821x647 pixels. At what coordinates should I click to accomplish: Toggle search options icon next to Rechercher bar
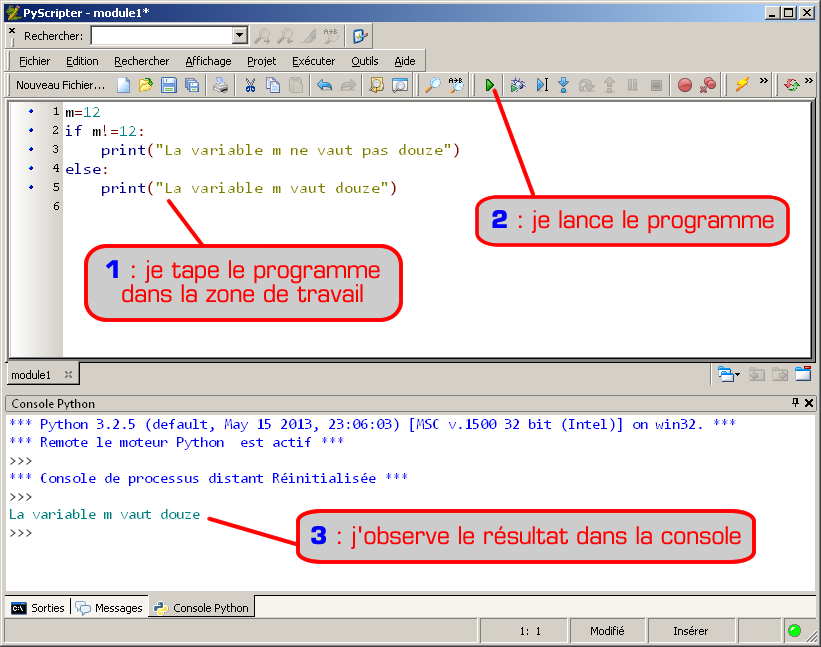tap(360, 36)
